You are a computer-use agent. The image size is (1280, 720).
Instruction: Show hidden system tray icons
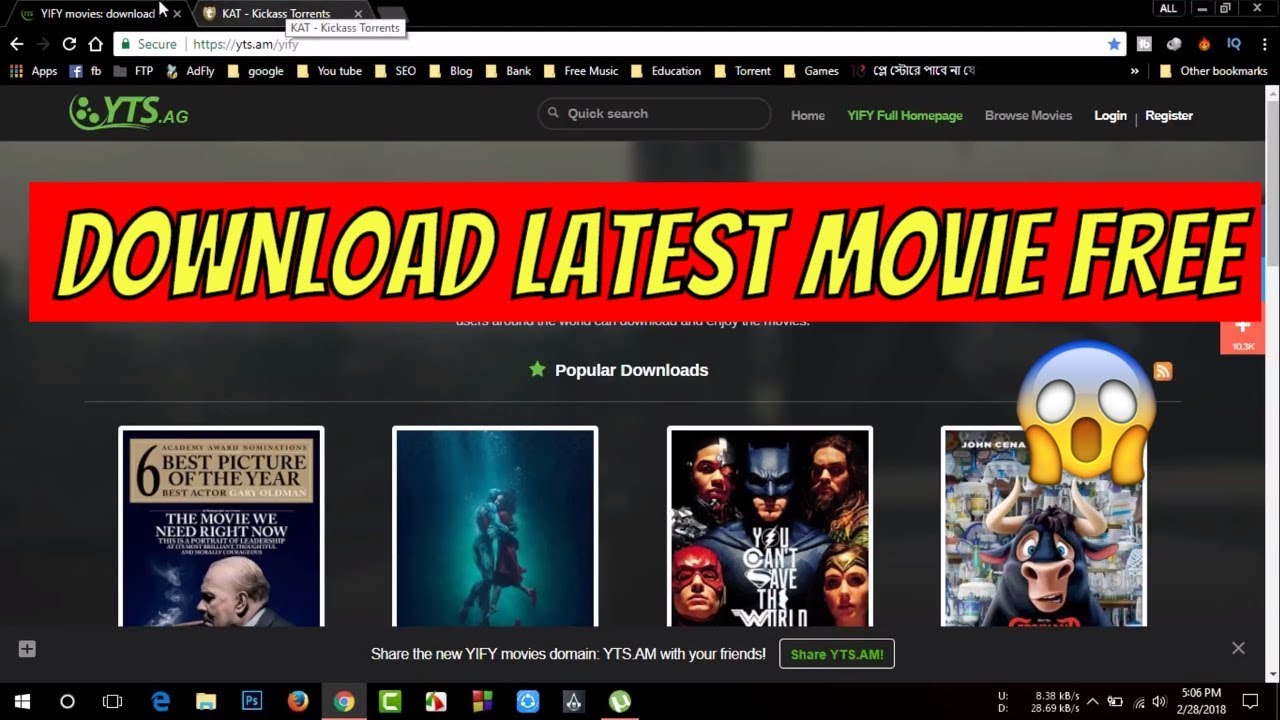click(1092, 701)
